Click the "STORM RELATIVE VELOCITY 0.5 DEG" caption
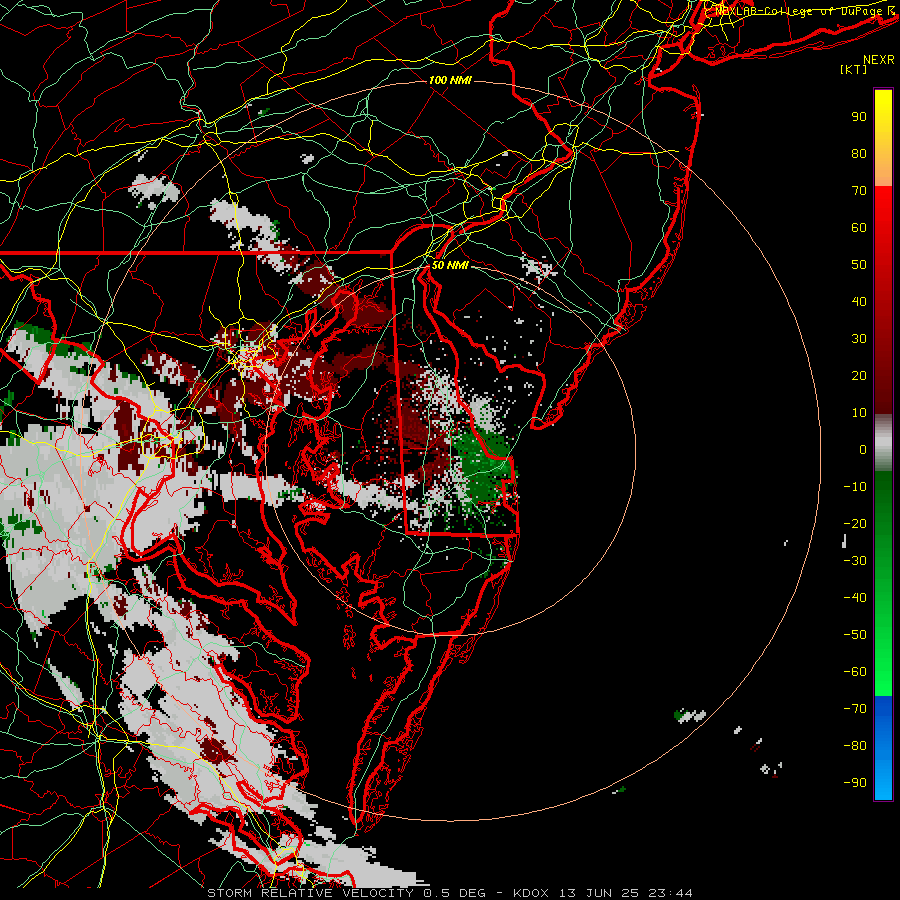The width and height of the screenshot is (900, 900). coord(346,893)
